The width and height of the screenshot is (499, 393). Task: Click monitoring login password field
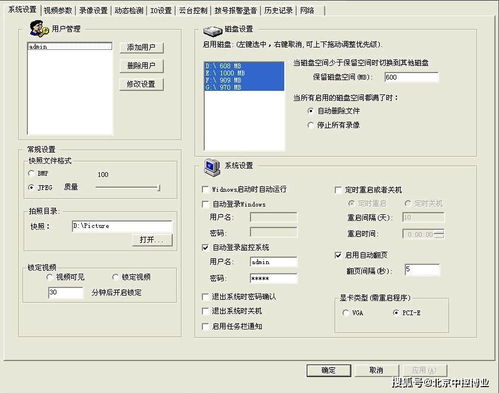(x=273, y=278)
